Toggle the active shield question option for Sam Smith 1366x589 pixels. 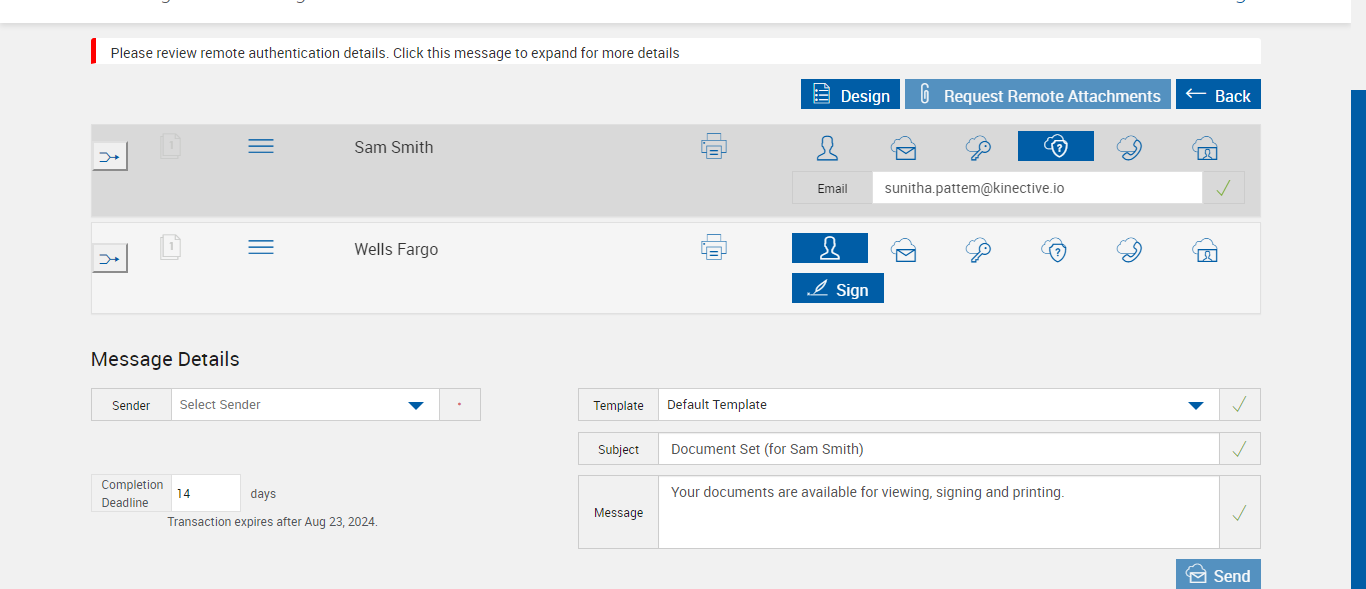click(x=1055, y=147)
